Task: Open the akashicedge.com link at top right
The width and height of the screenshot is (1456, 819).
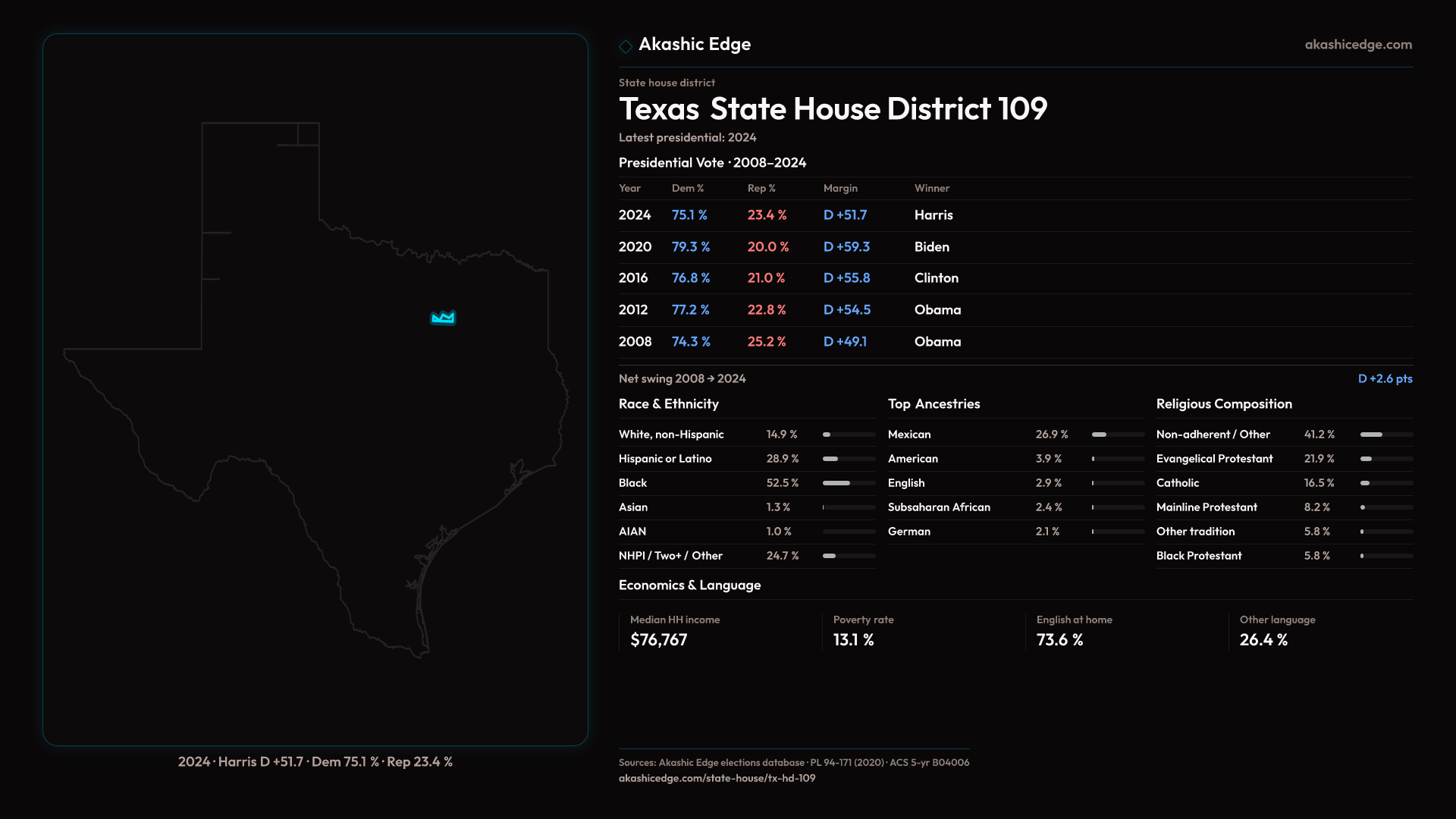Action: coord(1358,45)
